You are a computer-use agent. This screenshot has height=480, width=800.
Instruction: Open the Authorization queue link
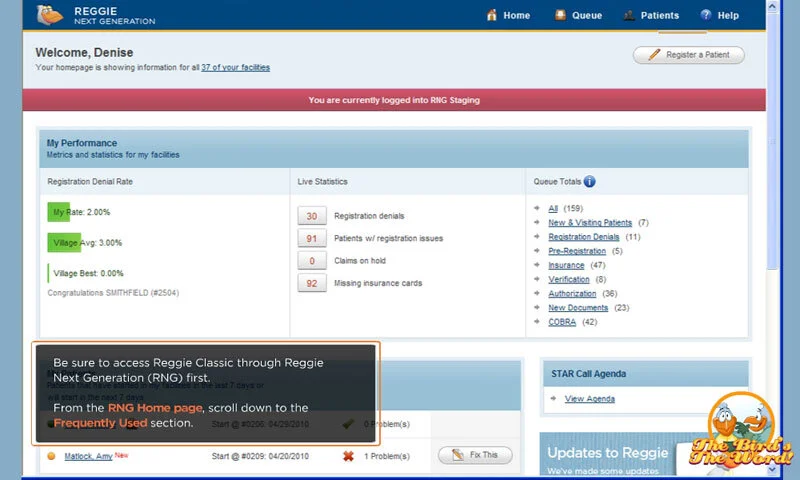click(572, 293)
